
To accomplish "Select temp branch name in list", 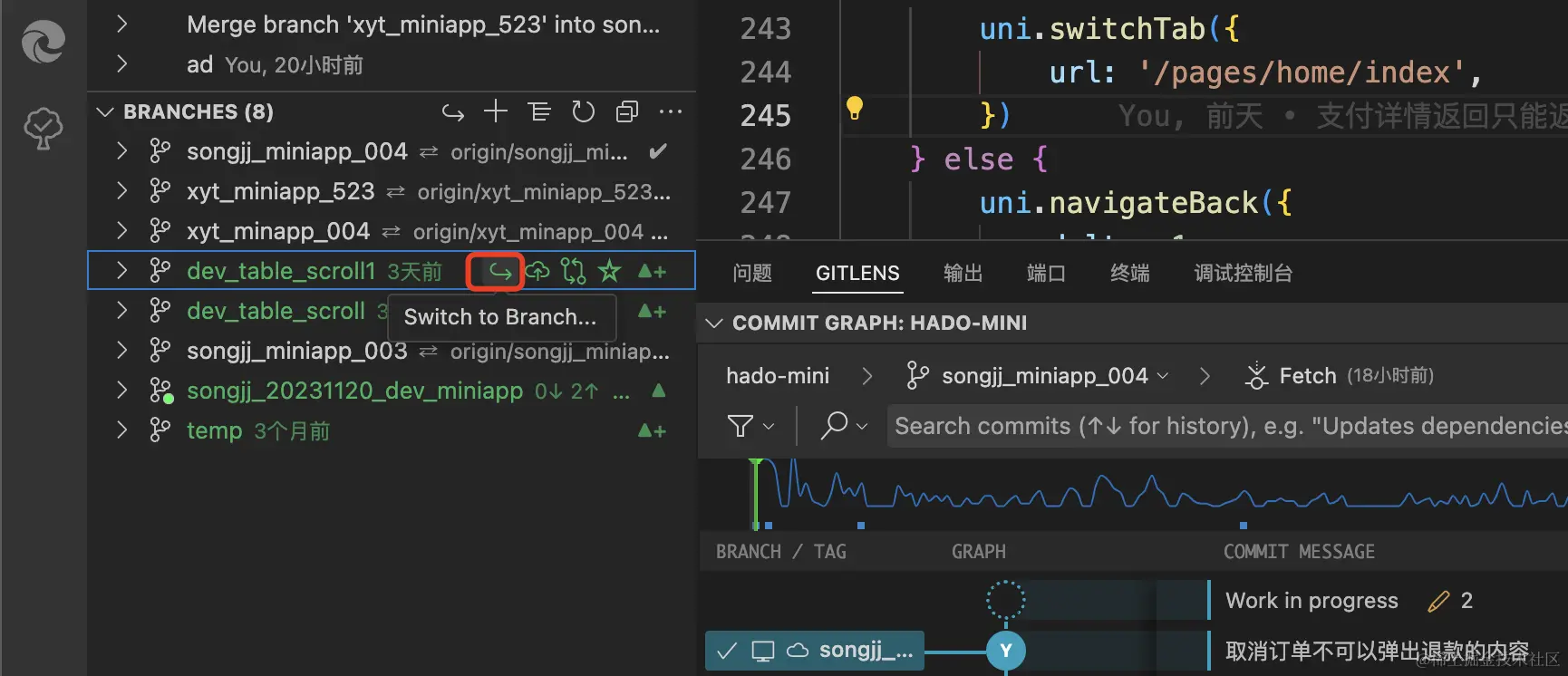I will 214,430.
